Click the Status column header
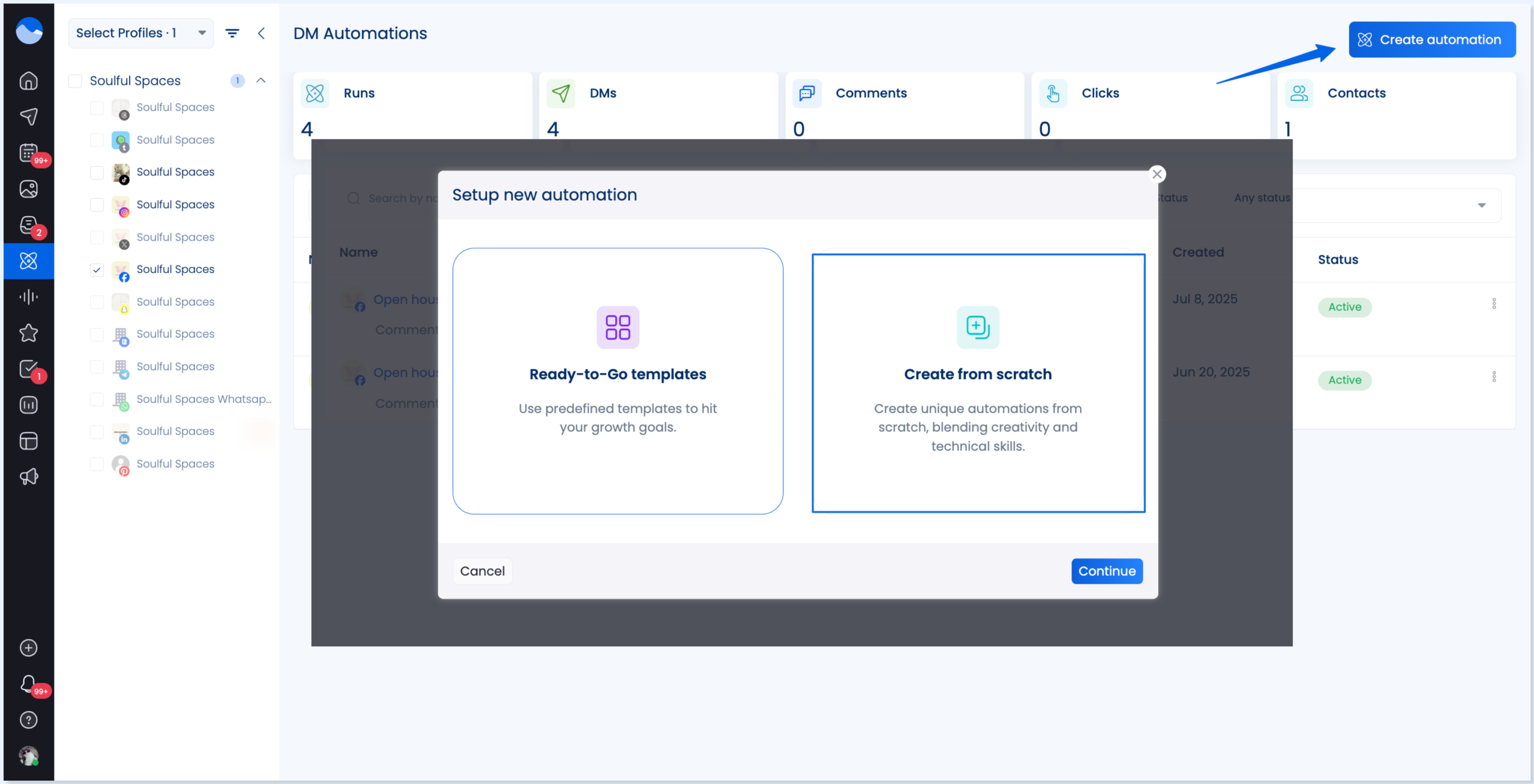 [x=1338, y=259]
